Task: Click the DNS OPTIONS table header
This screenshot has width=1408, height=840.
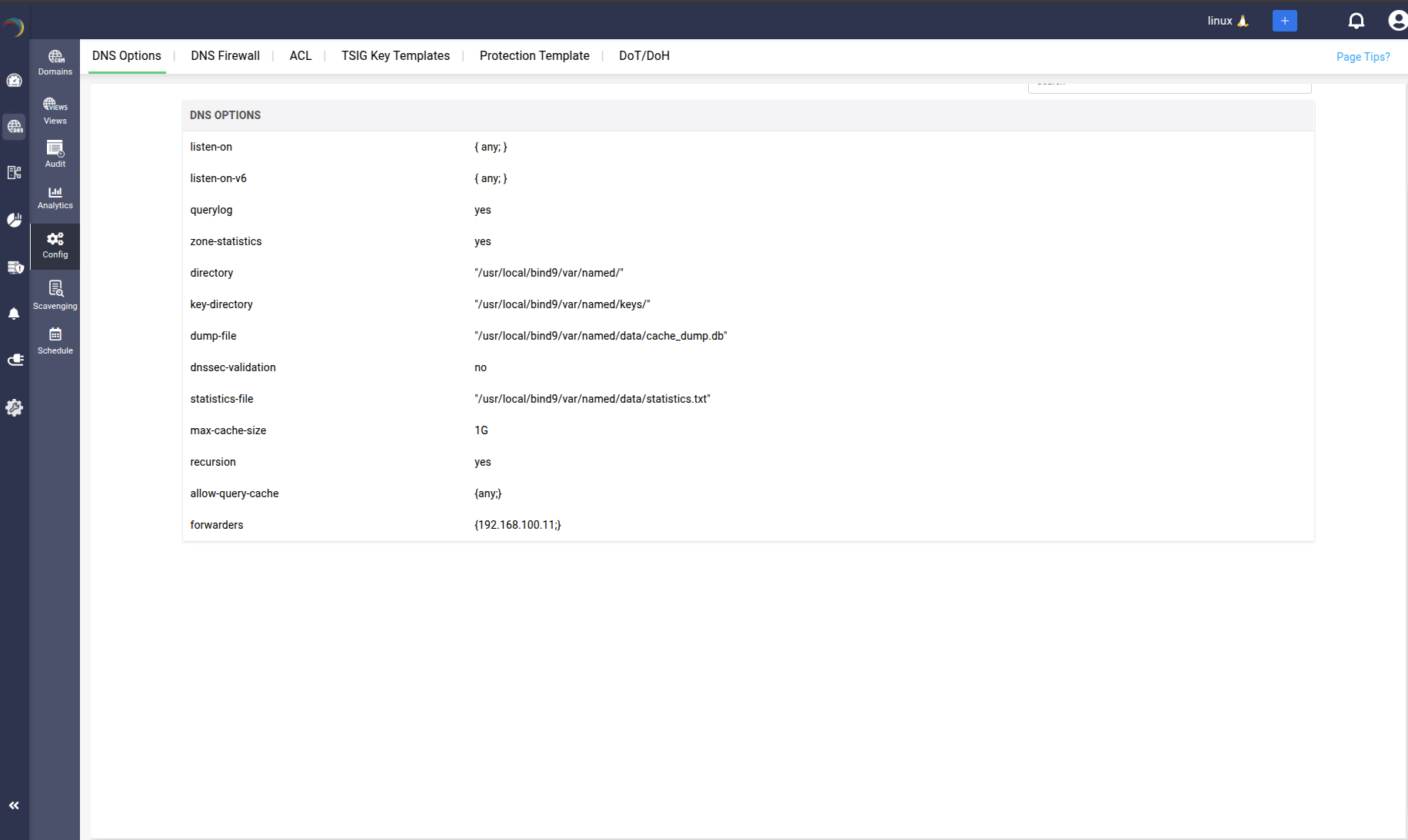Action: [x=748, y=115]
